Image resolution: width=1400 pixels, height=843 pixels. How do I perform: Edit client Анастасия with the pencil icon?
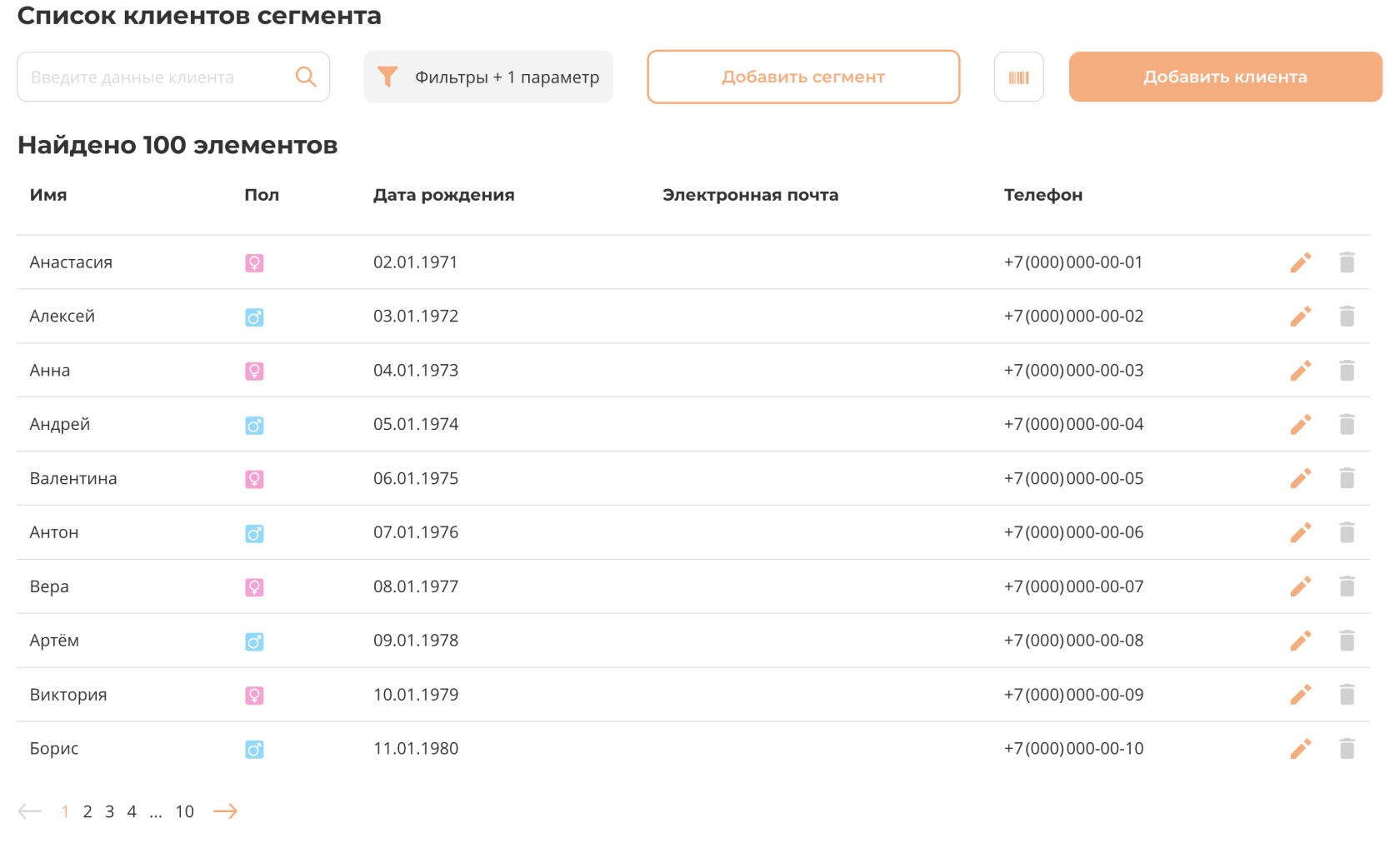click(x=1300, y=262)
